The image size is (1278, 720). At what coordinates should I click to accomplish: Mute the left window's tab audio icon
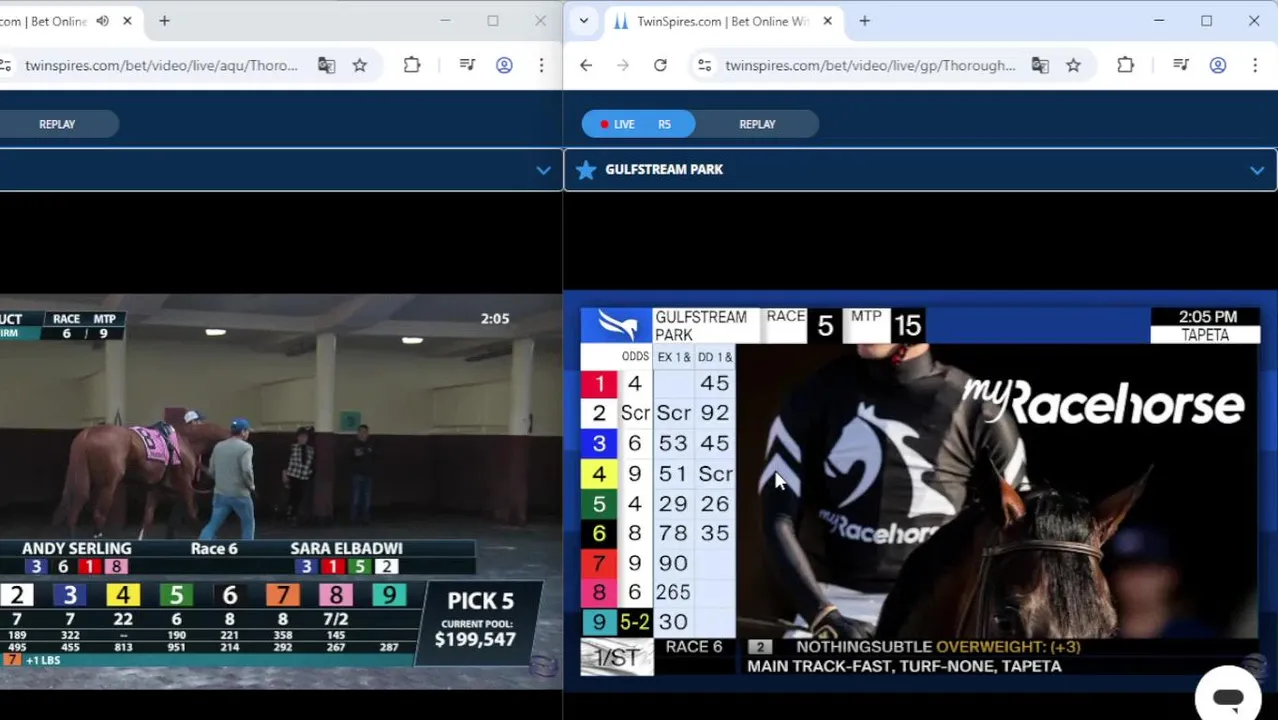(102, 21)
